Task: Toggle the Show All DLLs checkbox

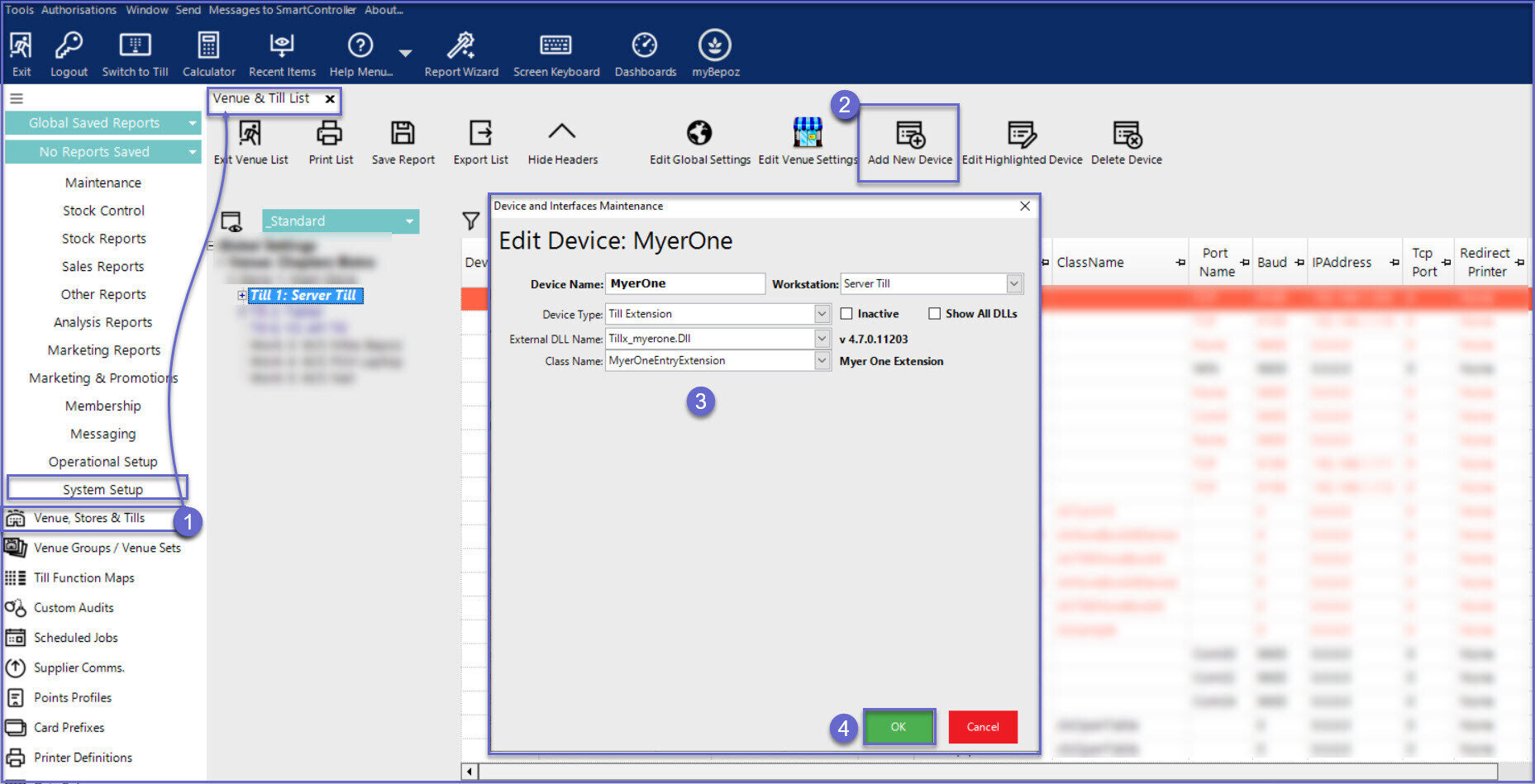Action: pyautogui.click(x=934, y=314)
